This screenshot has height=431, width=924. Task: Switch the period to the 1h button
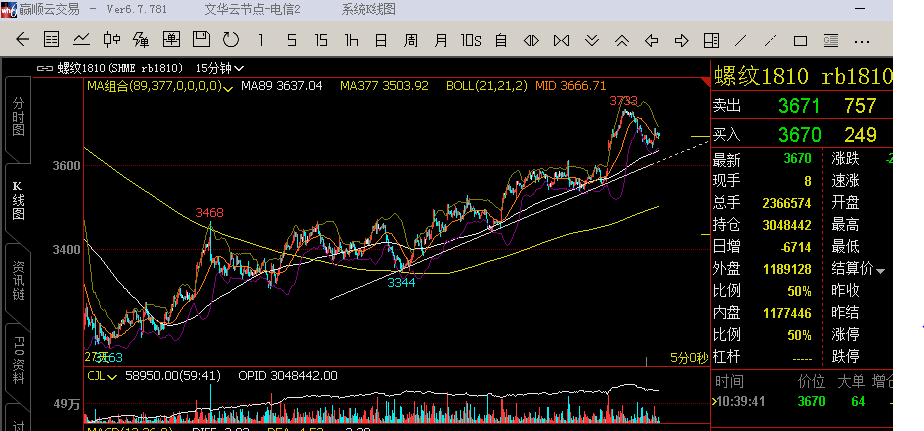pyautogui.click(x=351, y=41)
